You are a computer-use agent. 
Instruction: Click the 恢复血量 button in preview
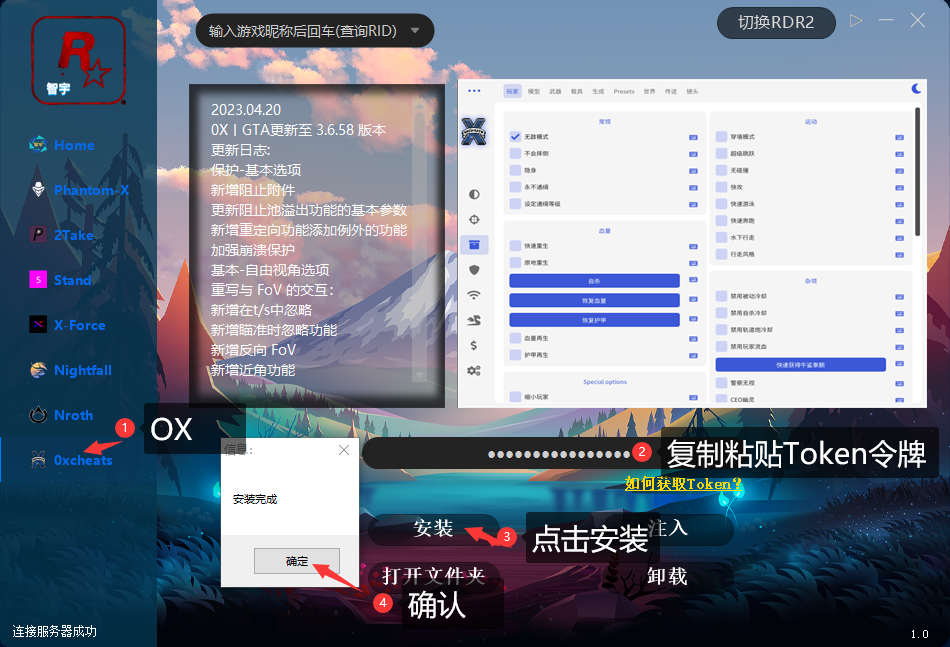coord(594,300)
